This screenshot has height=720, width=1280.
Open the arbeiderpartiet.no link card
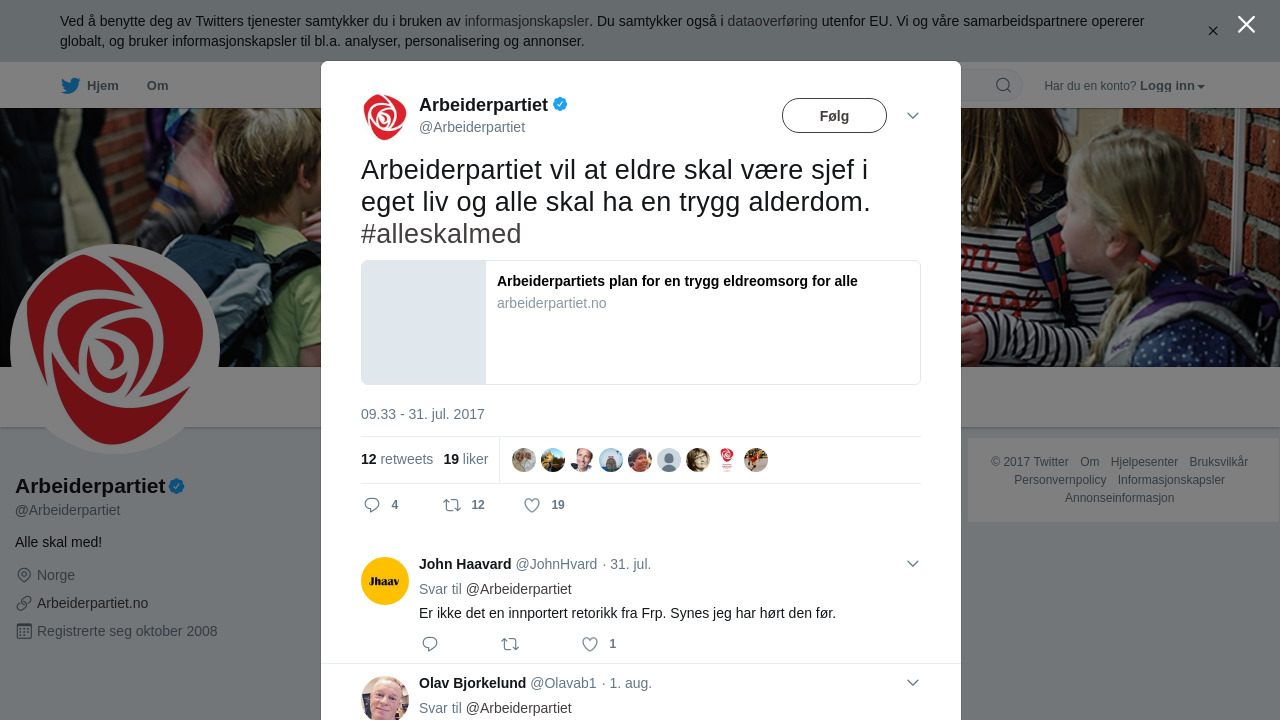point(641,322)
